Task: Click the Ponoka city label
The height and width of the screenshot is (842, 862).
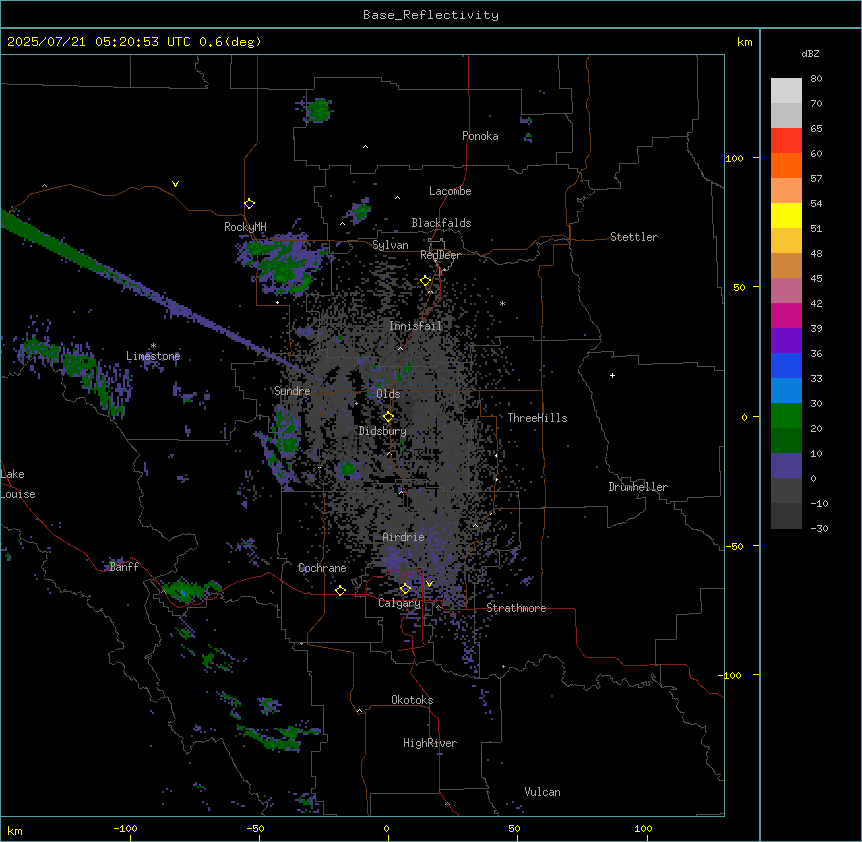Action: pos(480,136)
